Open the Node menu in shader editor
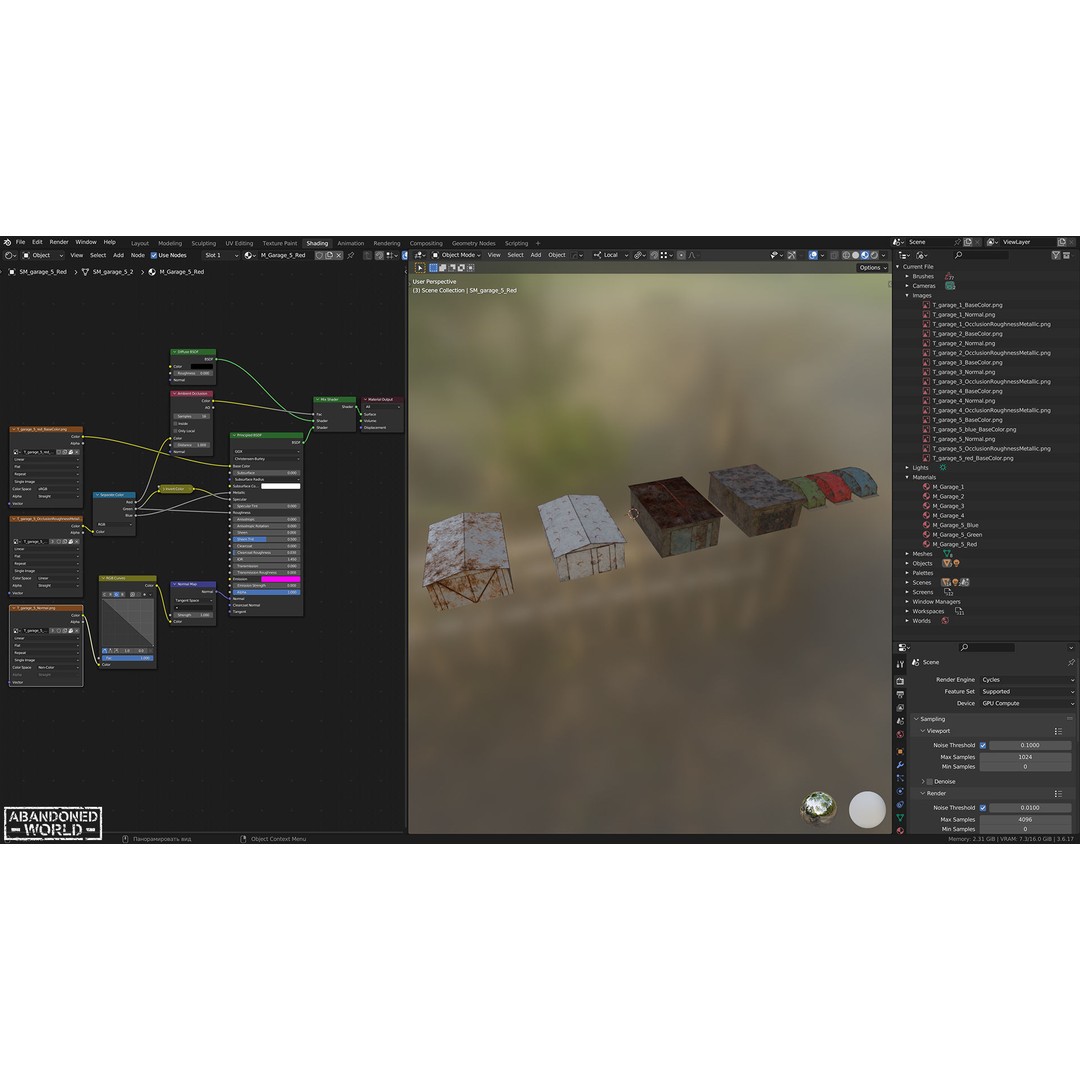Screen dimensions: 1080x1080 pyautogui.click(x=138, y=256)
